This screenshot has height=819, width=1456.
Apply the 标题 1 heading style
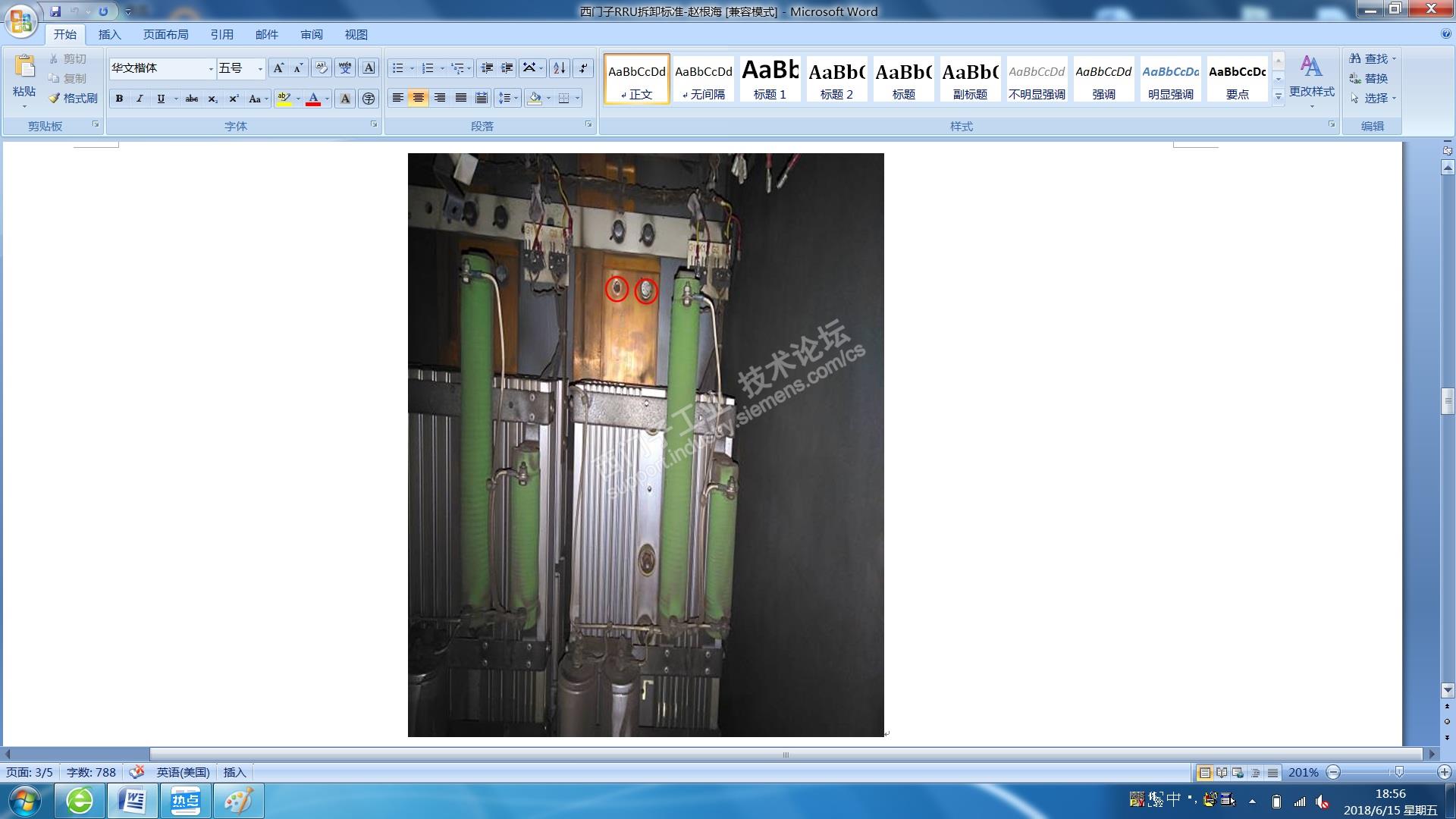pyautogui.click(x=770, y=79)
